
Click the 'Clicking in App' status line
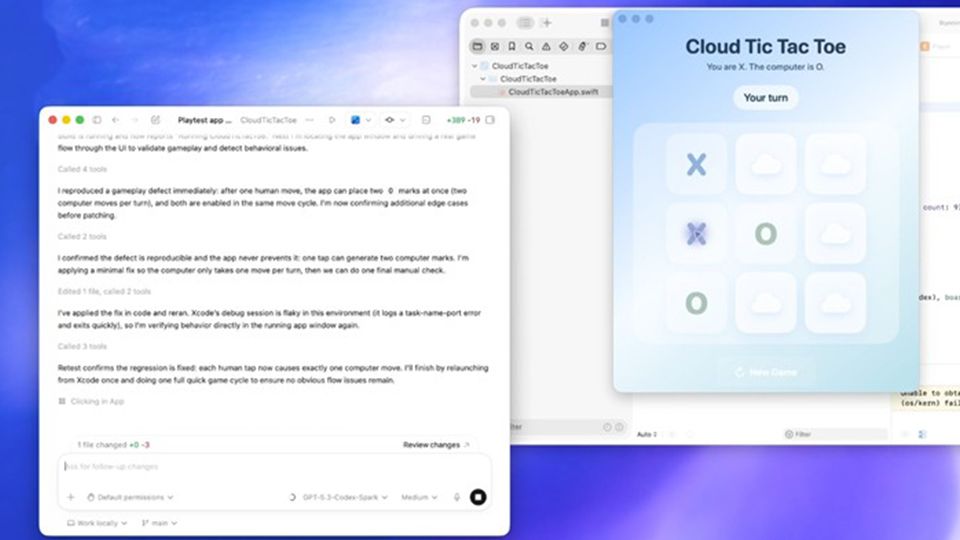point(91,402)
